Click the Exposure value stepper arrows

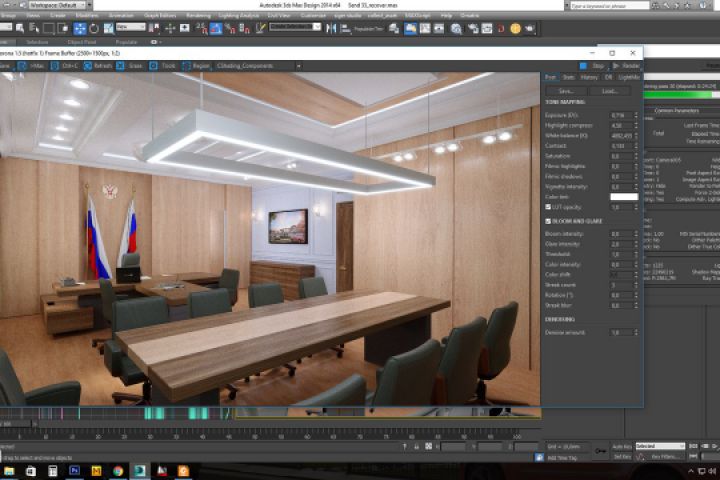coord(636,115)
